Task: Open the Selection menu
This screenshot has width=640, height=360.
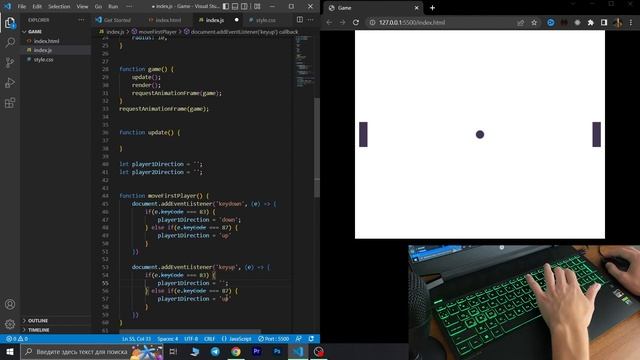Action: [59, 7]
